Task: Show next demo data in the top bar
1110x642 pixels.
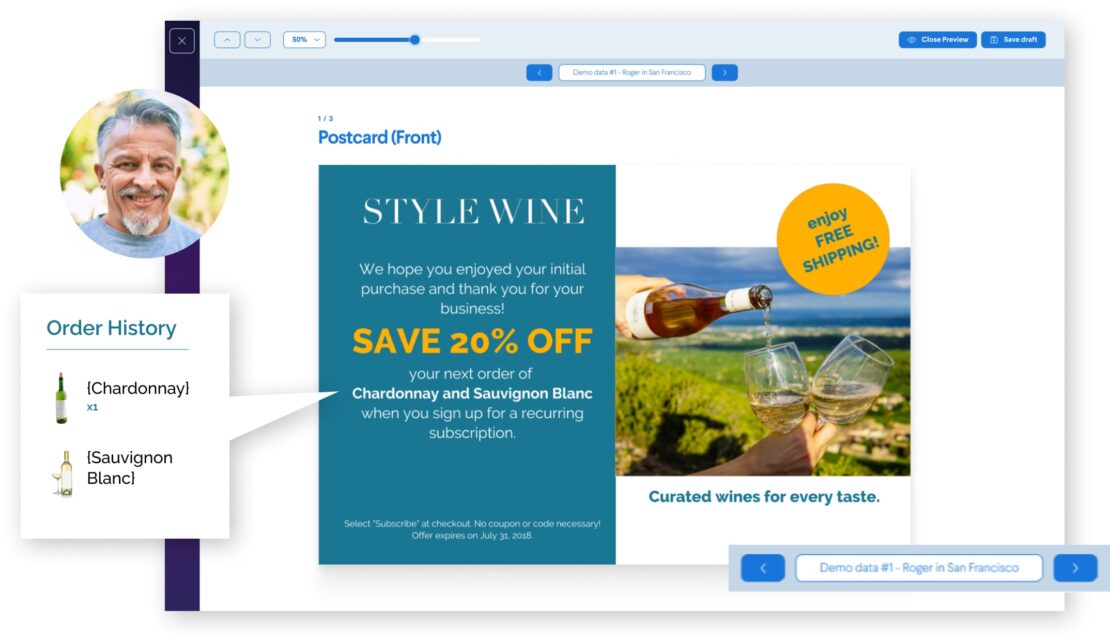Action: 724,72
